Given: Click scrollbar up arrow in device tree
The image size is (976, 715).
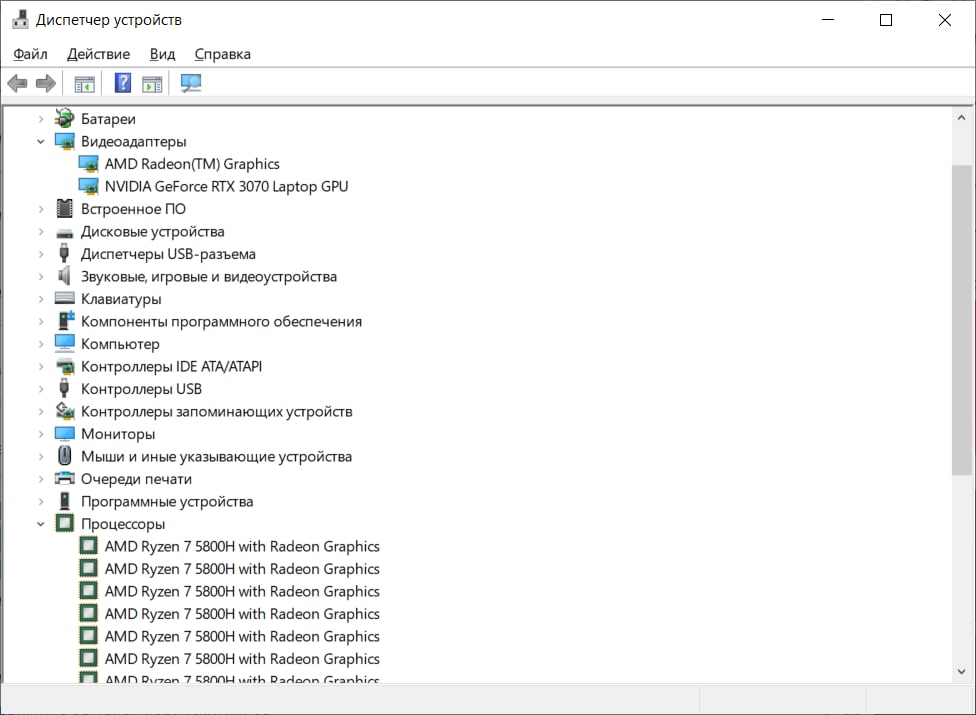Looking at the screenshot, I should (961, 117).
